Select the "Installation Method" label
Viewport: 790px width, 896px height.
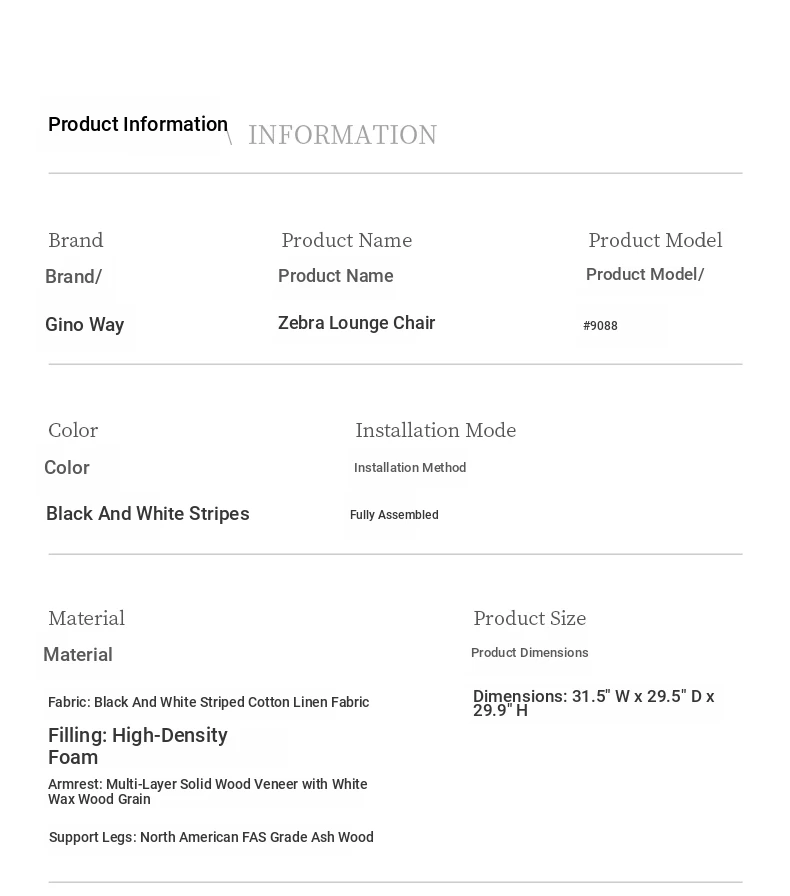(x=410, y=468)
